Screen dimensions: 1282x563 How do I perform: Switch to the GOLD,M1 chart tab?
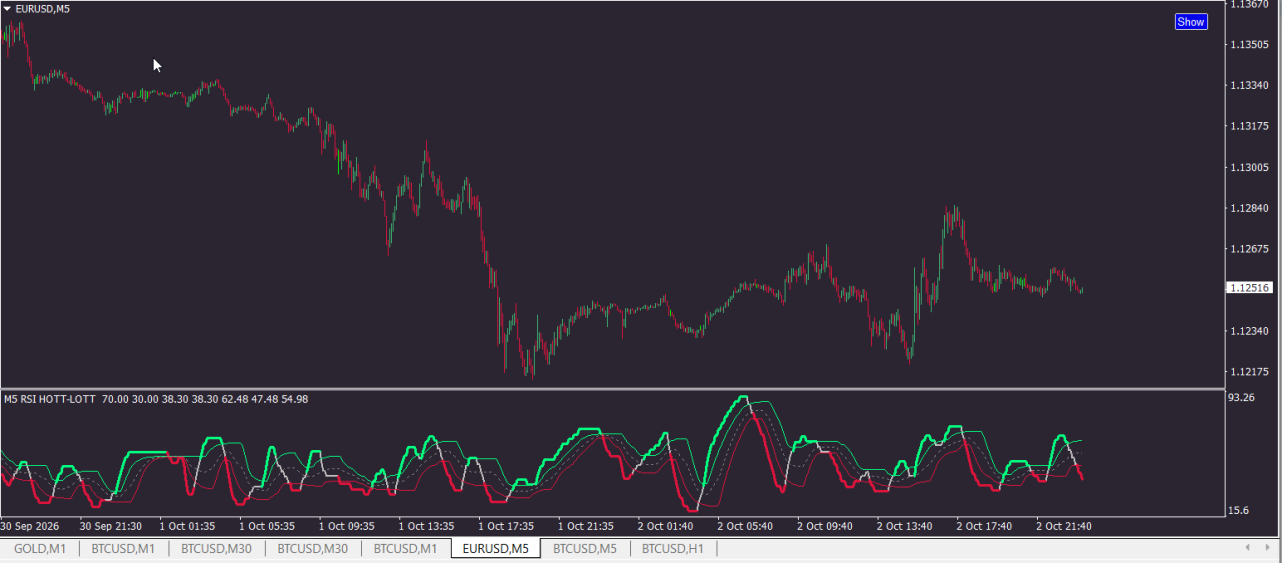click(40, 548)
